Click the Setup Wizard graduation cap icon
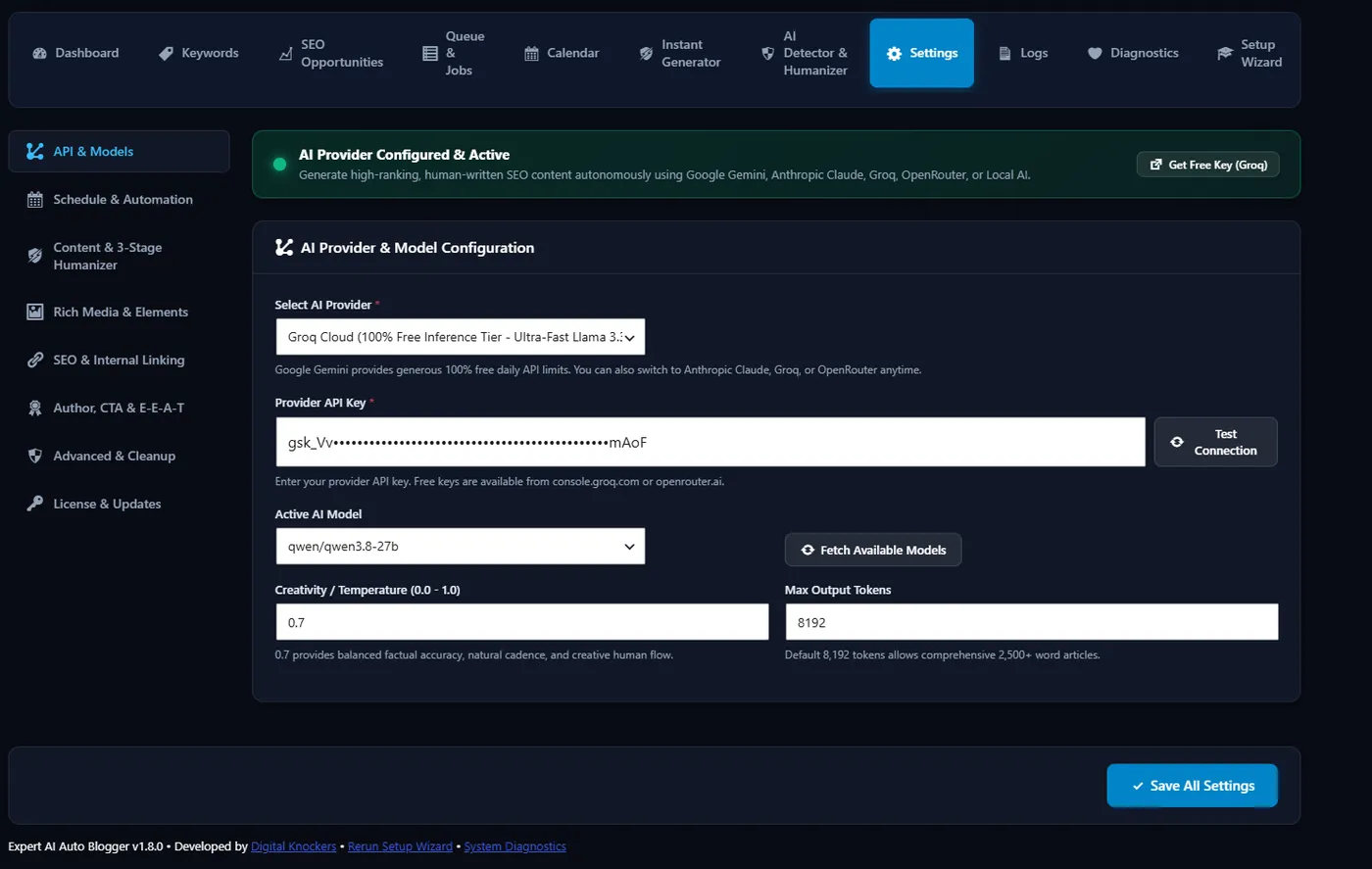The image size is (1372, 869). [1225, 53]
